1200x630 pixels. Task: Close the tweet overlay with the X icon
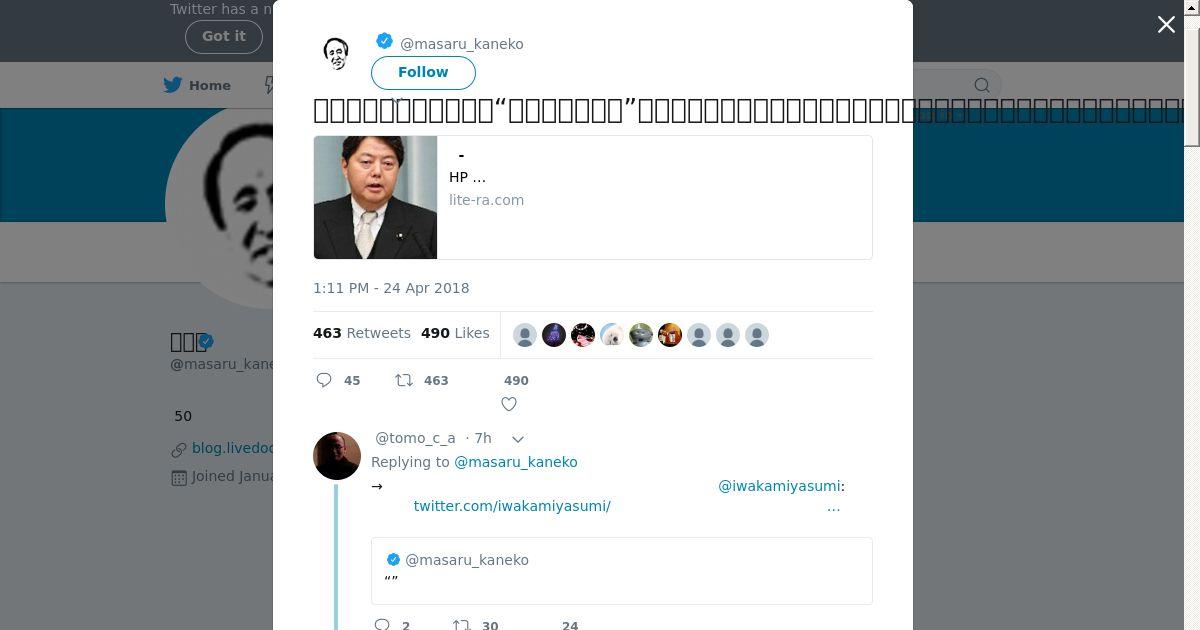click(x=1166, y=25)
